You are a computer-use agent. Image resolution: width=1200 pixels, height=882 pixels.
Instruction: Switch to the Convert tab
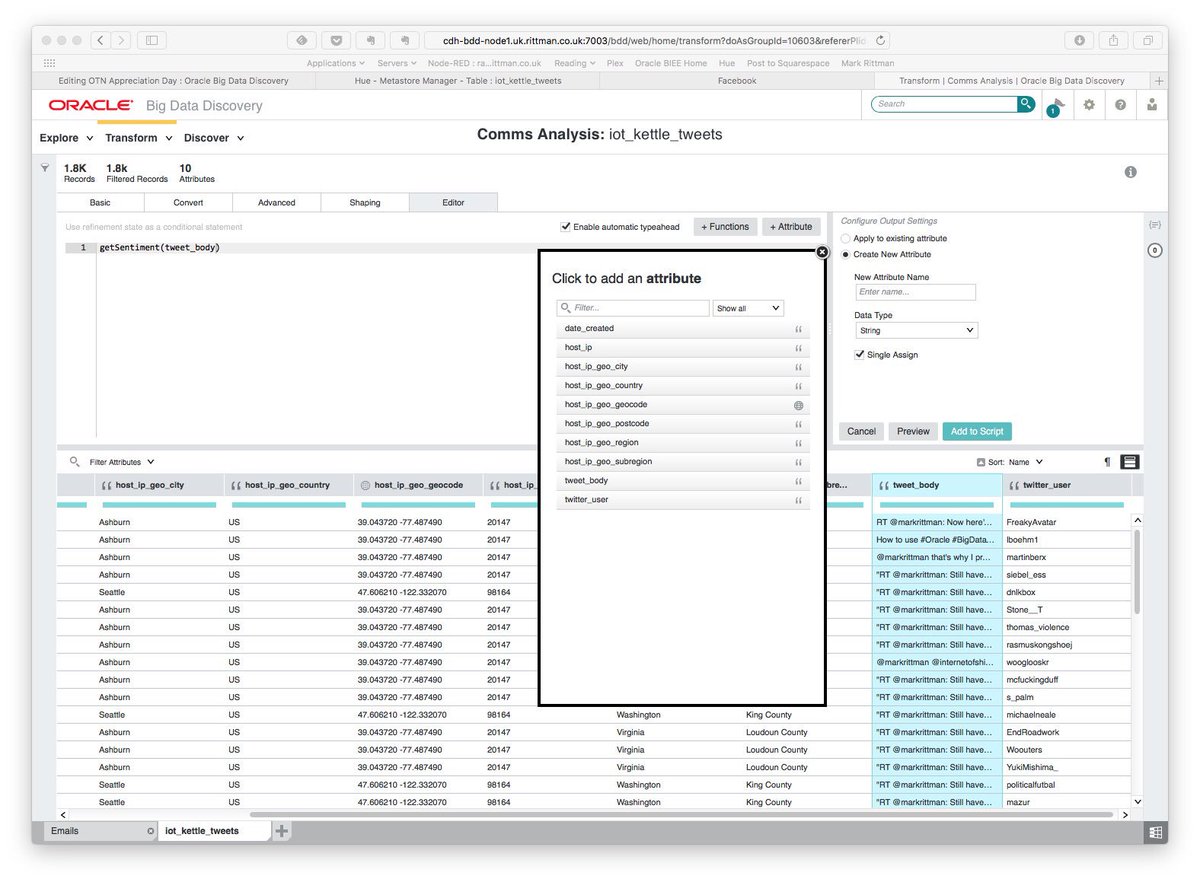188,203
